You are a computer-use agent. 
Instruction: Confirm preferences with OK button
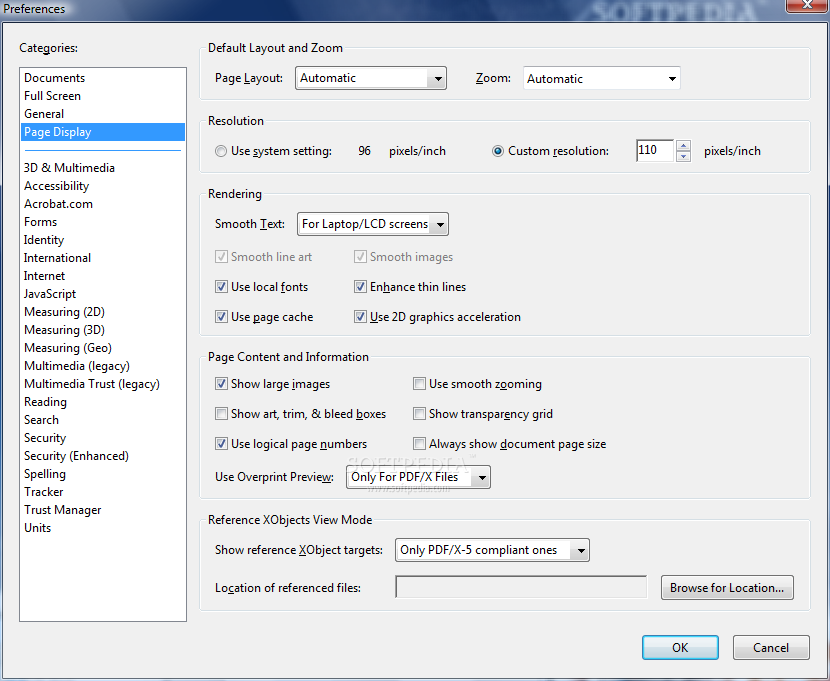tap(680, 648)
